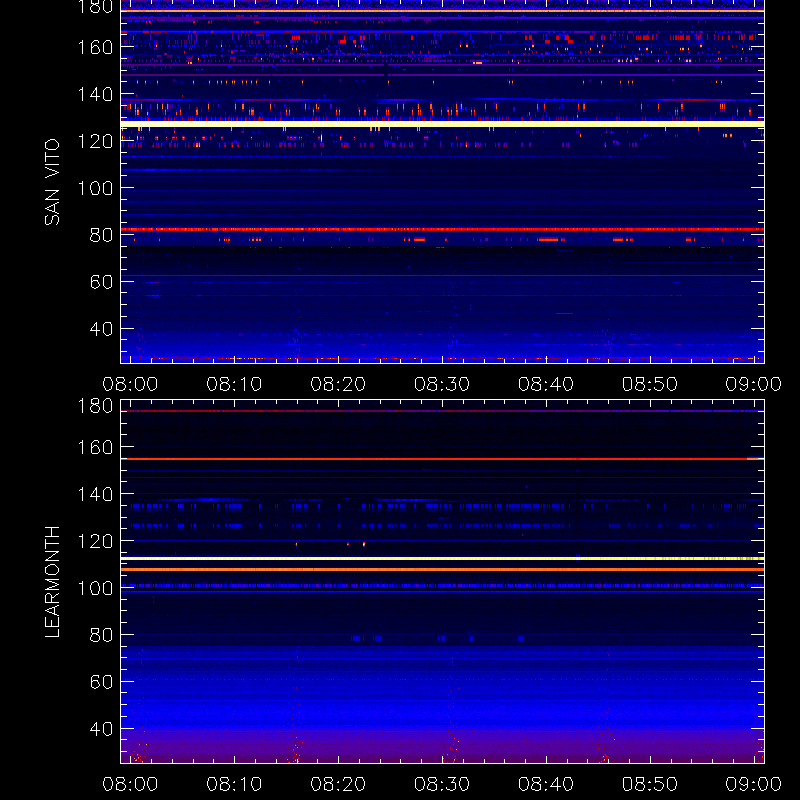This screenshot has width=800, height=800.
Task: Click the 08:40 time label under San Vito plot
Action: [x=546, y=384]
